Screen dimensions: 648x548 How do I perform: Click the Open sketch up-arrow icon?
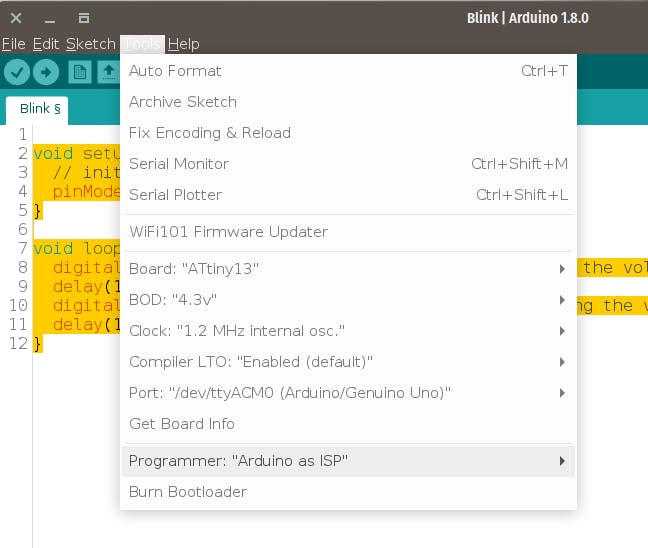[x=108, y=72]
